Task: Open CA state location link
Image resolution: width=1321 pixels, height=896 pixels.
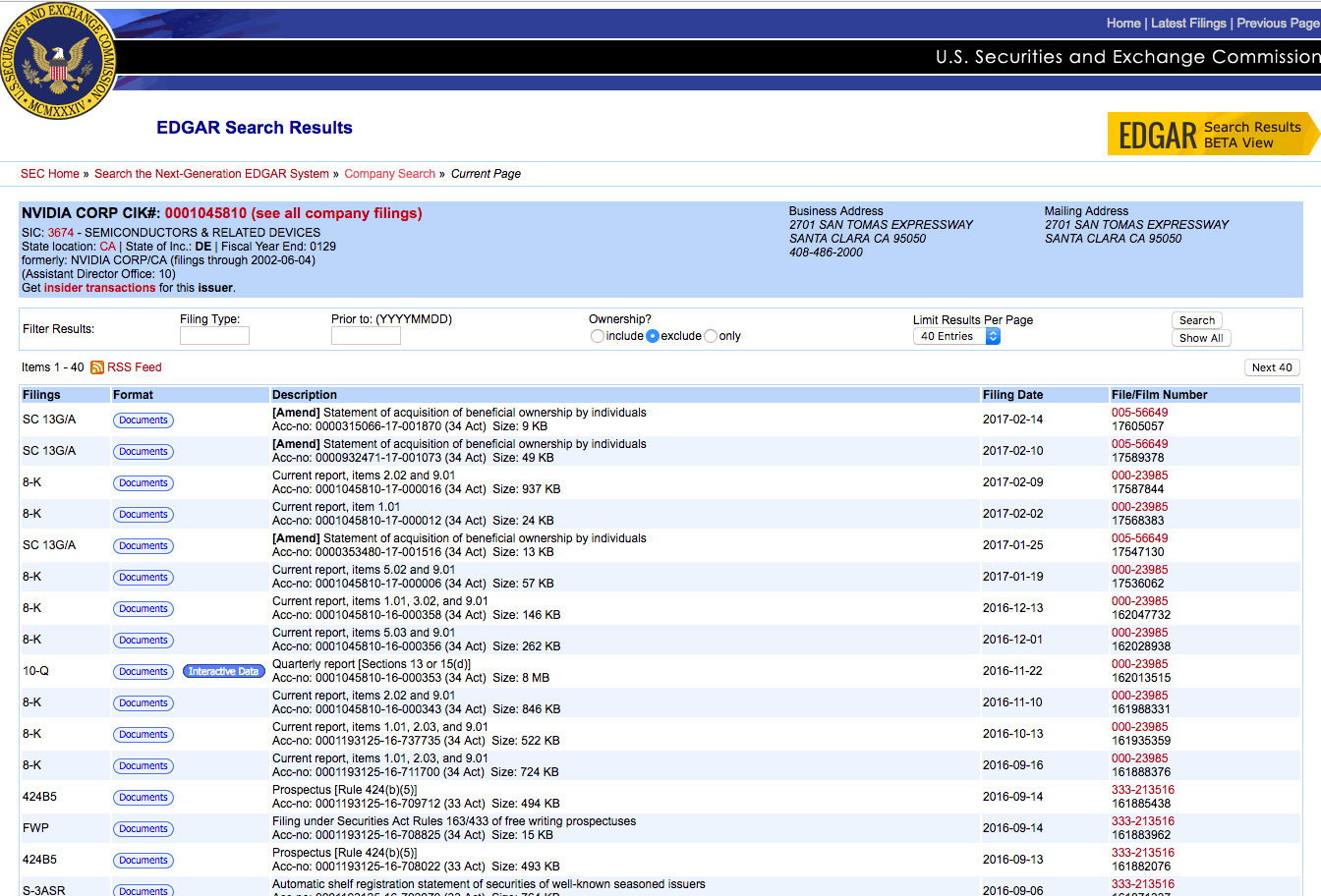Action: (x=107, y=247)
